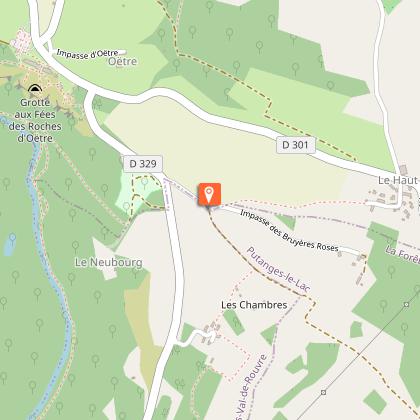Click the lower power line tower node
This screenshot has width=420, height=420.
323,392
